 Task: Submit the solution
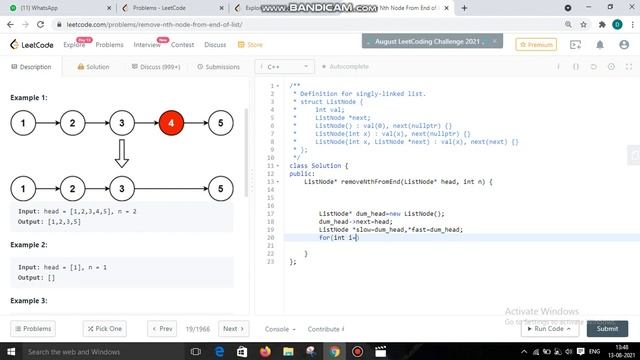coord(607,329)
